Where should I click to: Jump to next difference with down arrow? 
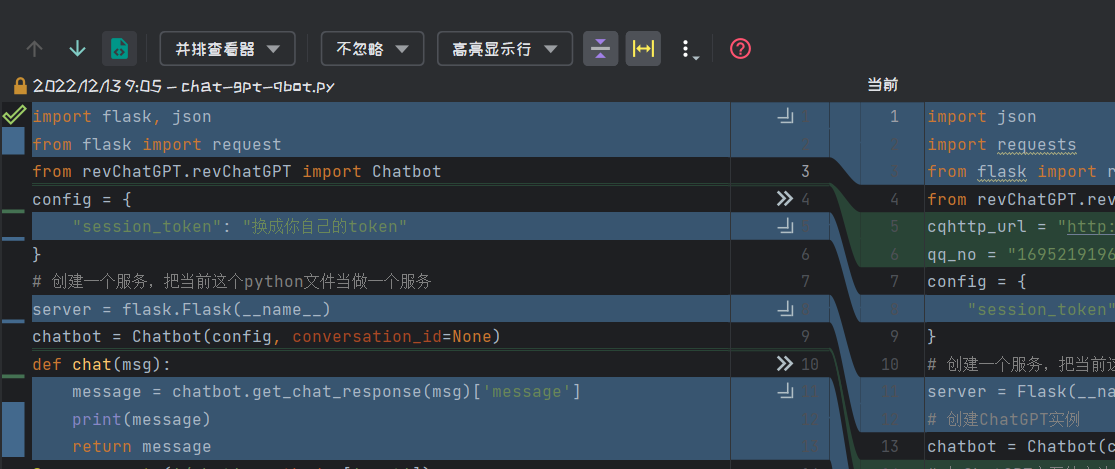tap(77, 48)
